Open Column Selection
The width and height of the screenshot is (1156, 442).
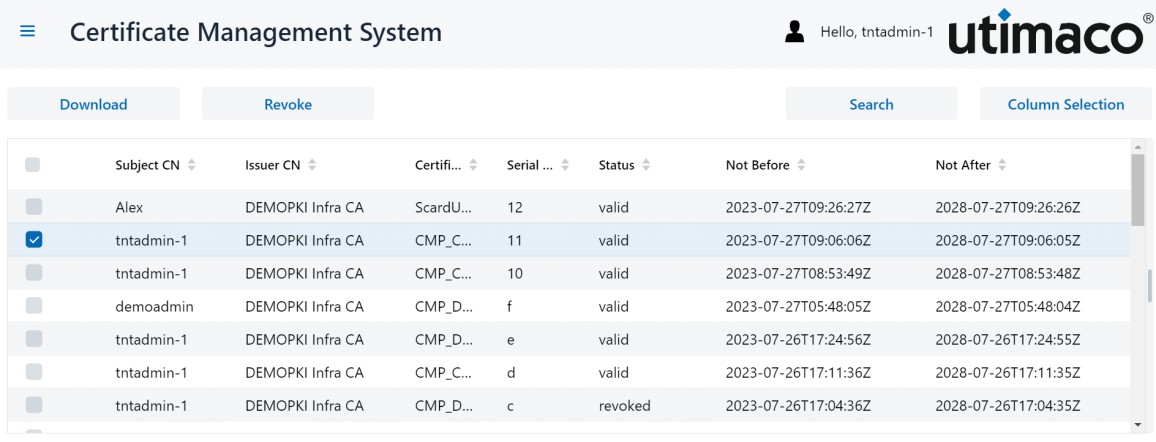tap(1066, 104)
